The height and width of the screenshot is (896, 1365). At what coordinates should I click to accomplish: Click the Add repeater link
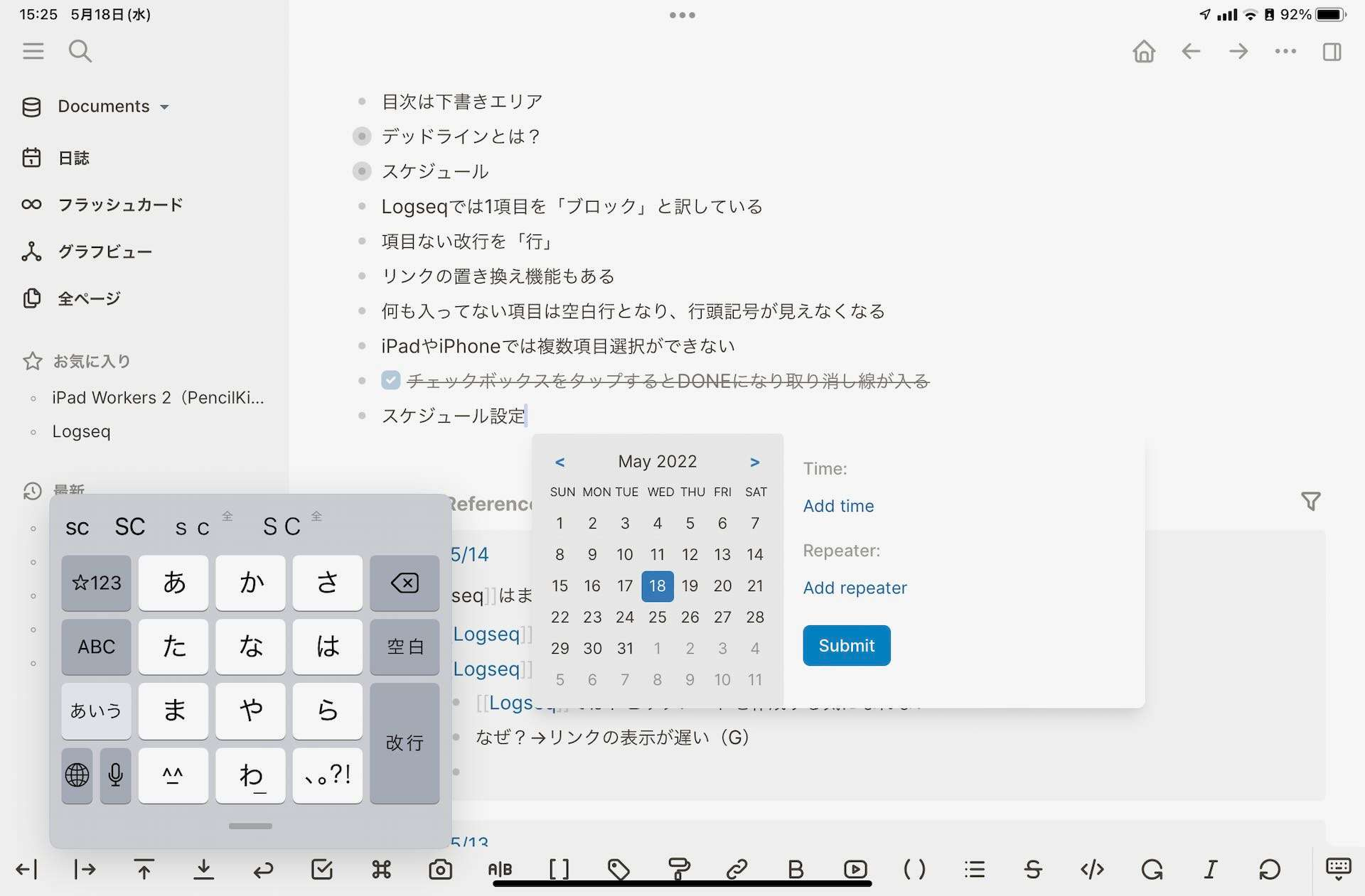tap(855, 588)
